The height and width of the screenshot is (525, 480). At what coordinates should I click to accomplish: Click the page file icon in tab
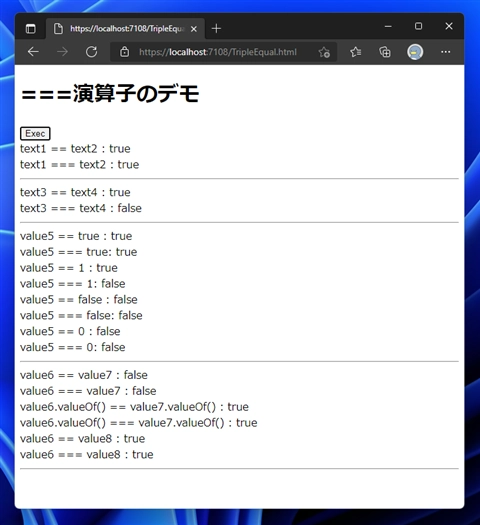point(58,29)
